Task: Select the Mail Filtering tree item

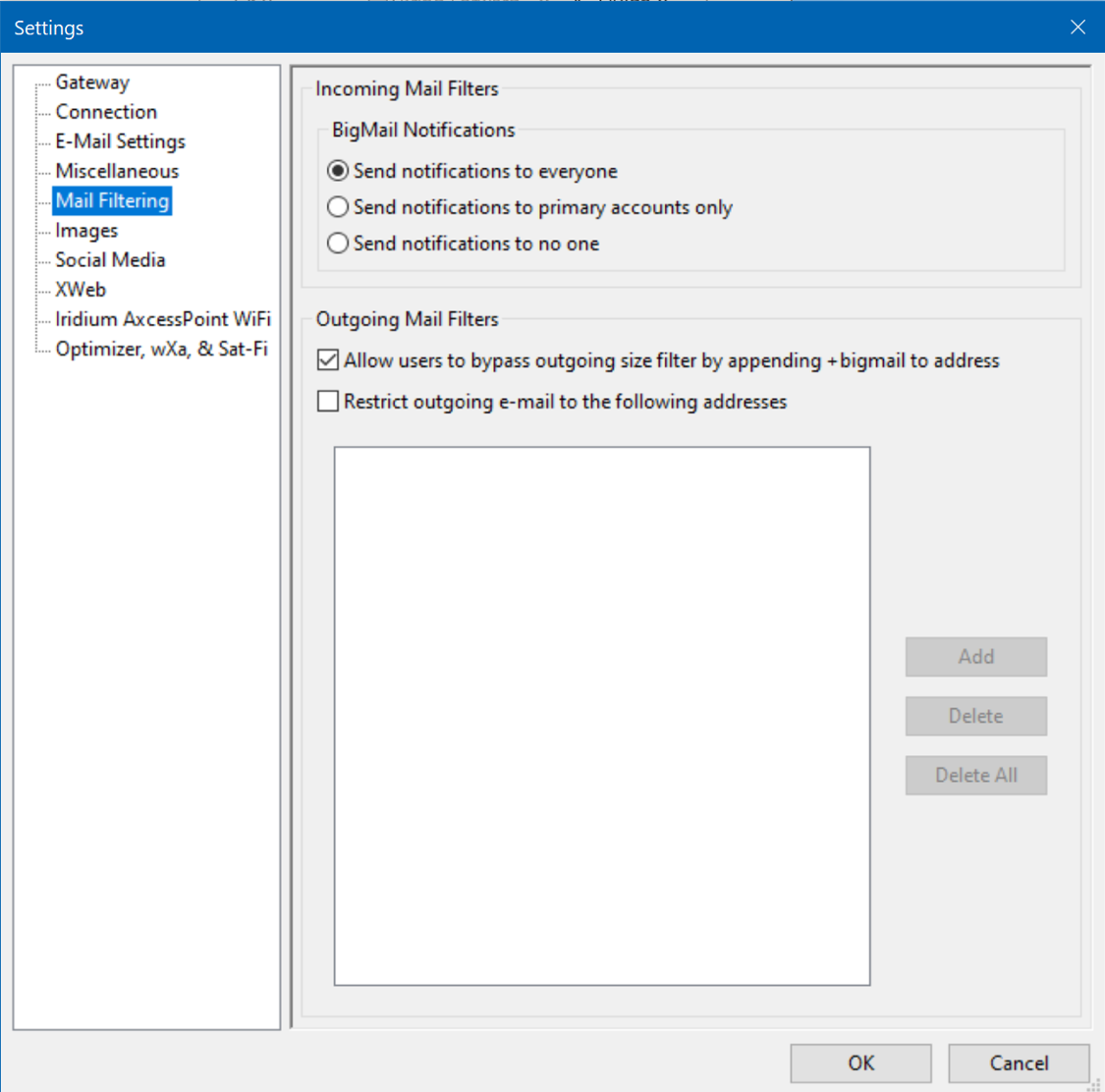Action: 112,200
